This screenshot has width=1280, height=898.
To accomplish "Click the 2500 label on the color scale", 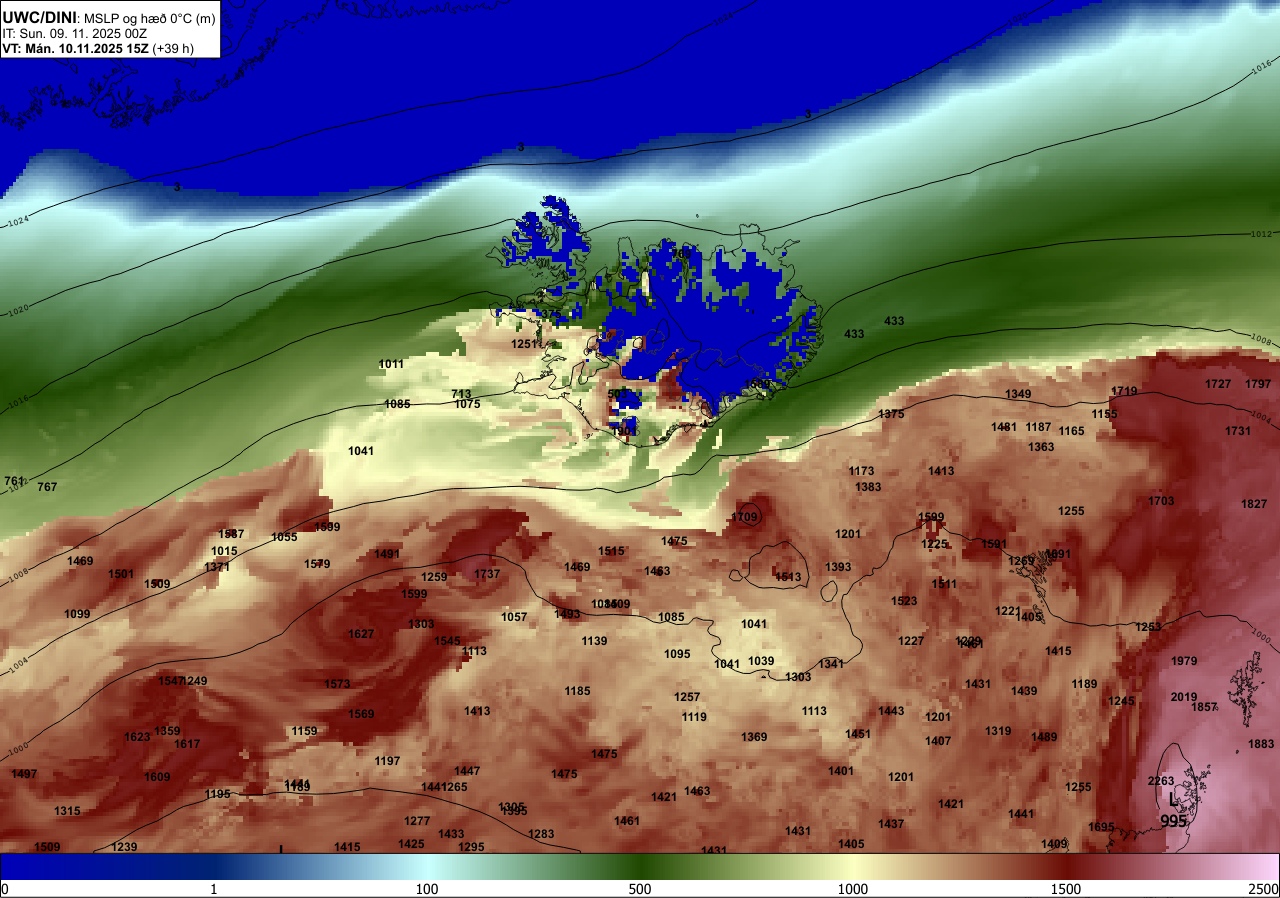I will click(1264, 889).
